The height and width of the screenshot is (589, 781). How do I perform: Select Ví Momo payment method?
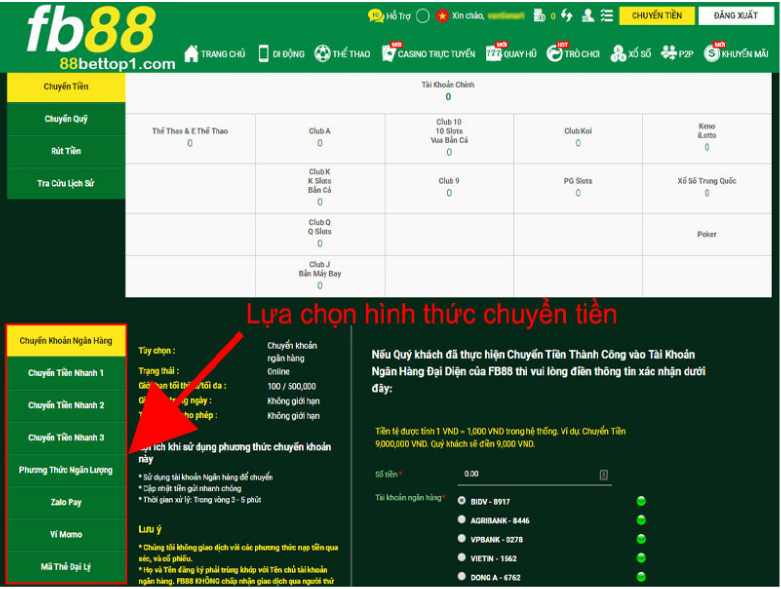click(x=66, y=535)
